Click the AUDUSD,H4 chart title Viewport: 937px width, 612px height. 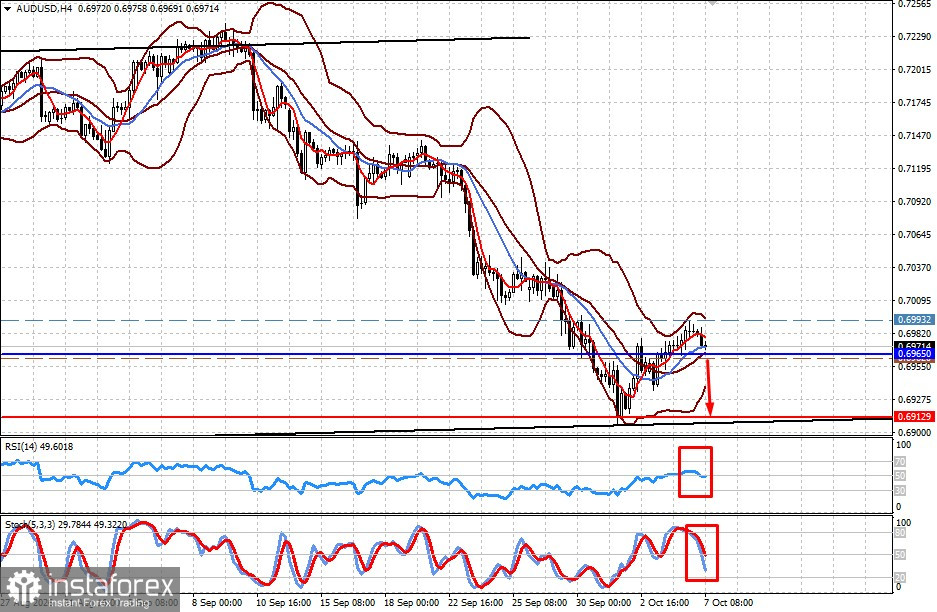(x=44, y=9)
